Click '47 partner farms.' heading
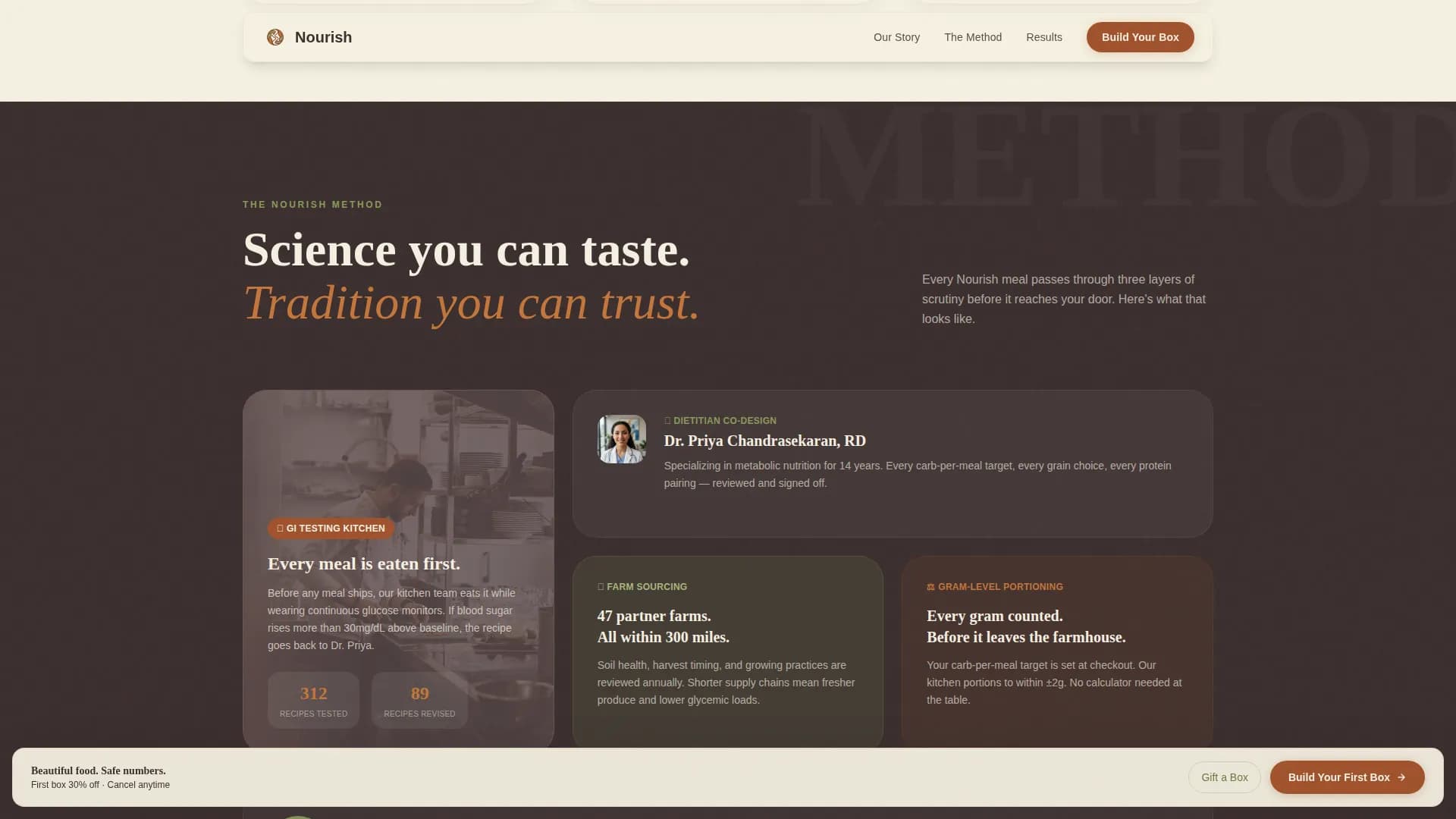Viewport: 1456px width, 819px height. [654, 616]
